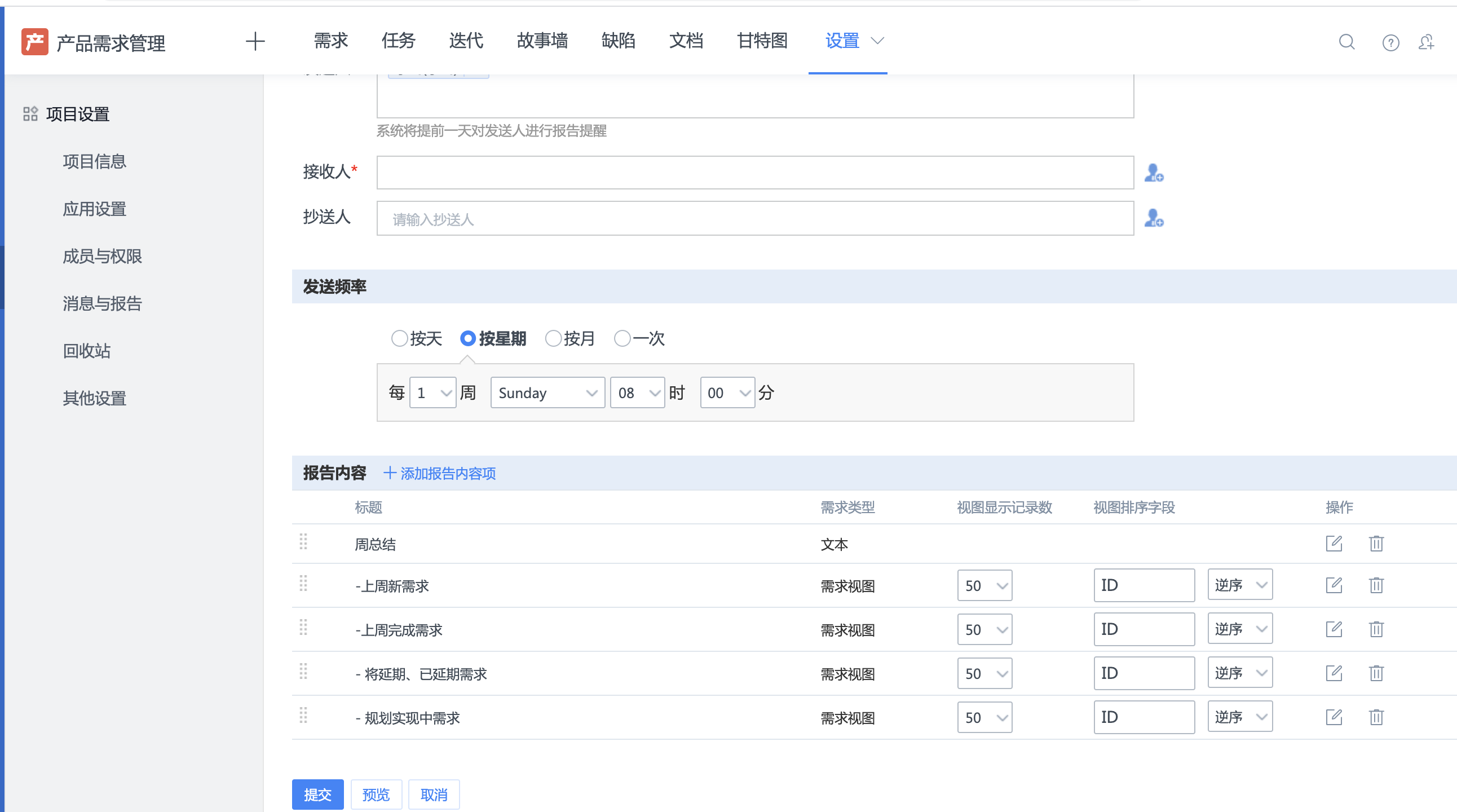Viewport: 1457px width, 812px height.
Task: Open the 逆序 sort dropdown for 上周新需求
Action: click(x=1240, y=585)
